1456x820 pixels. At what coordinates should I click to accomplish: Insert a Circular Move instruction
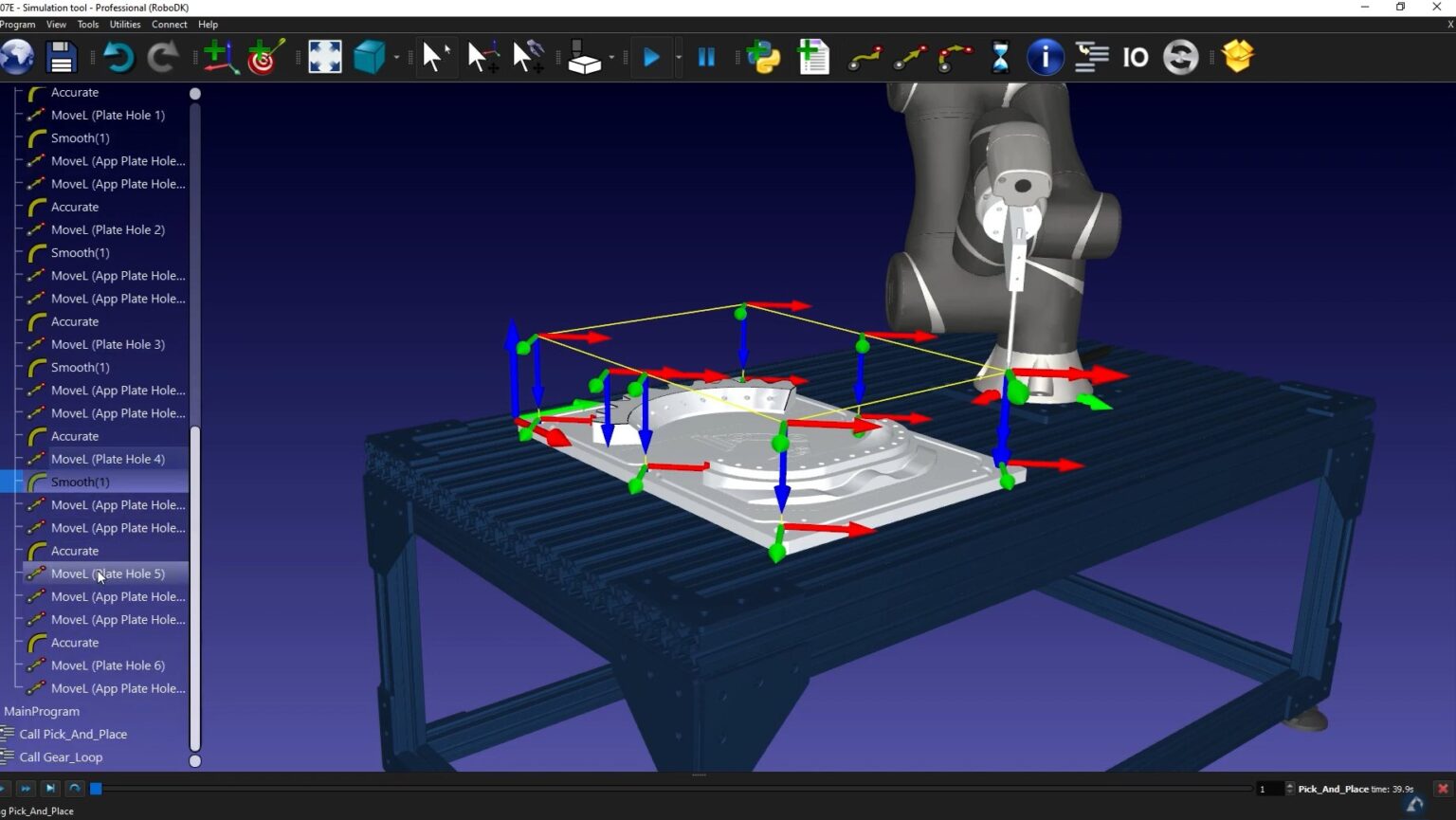coord(954,57)
